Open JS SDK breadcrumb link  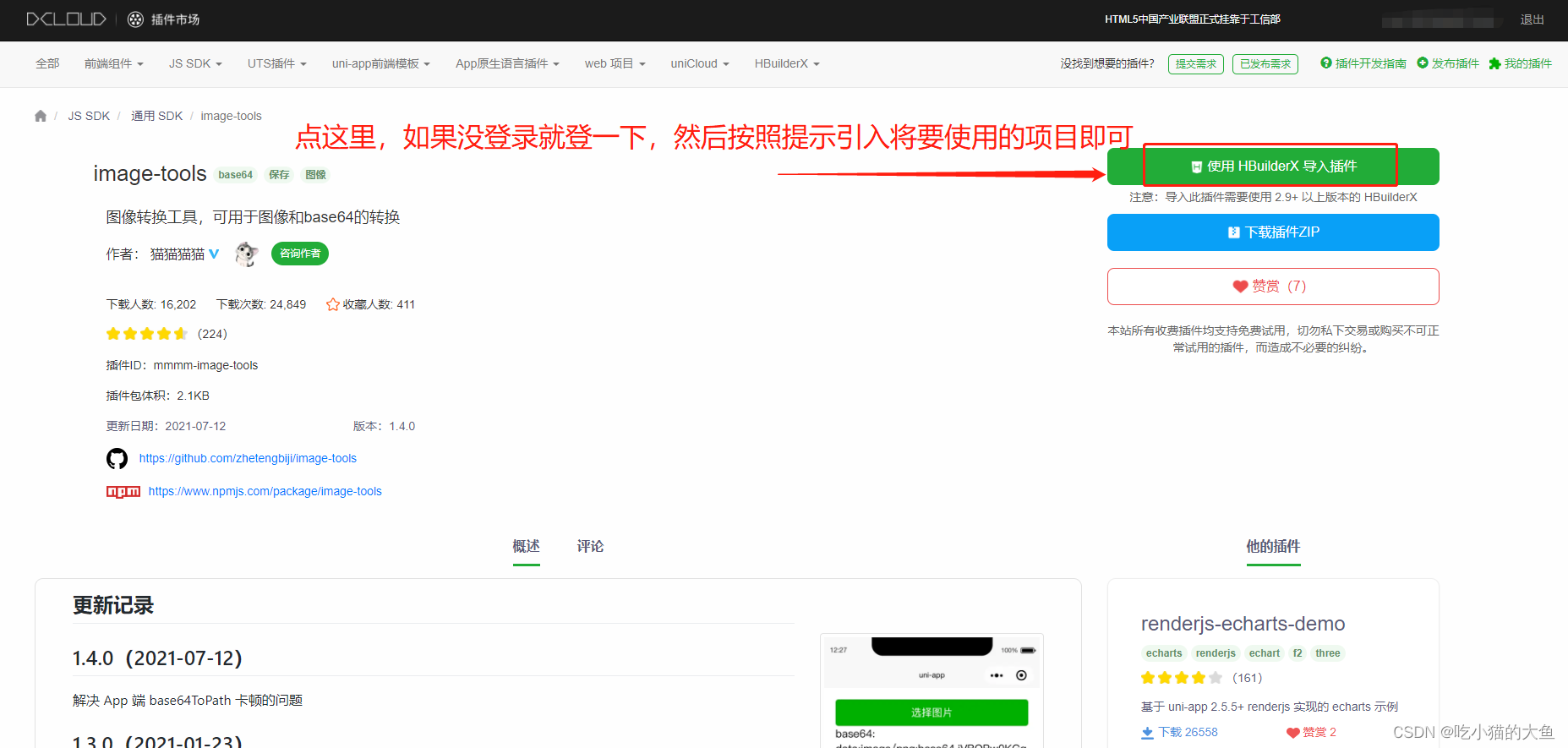(89, 116)
